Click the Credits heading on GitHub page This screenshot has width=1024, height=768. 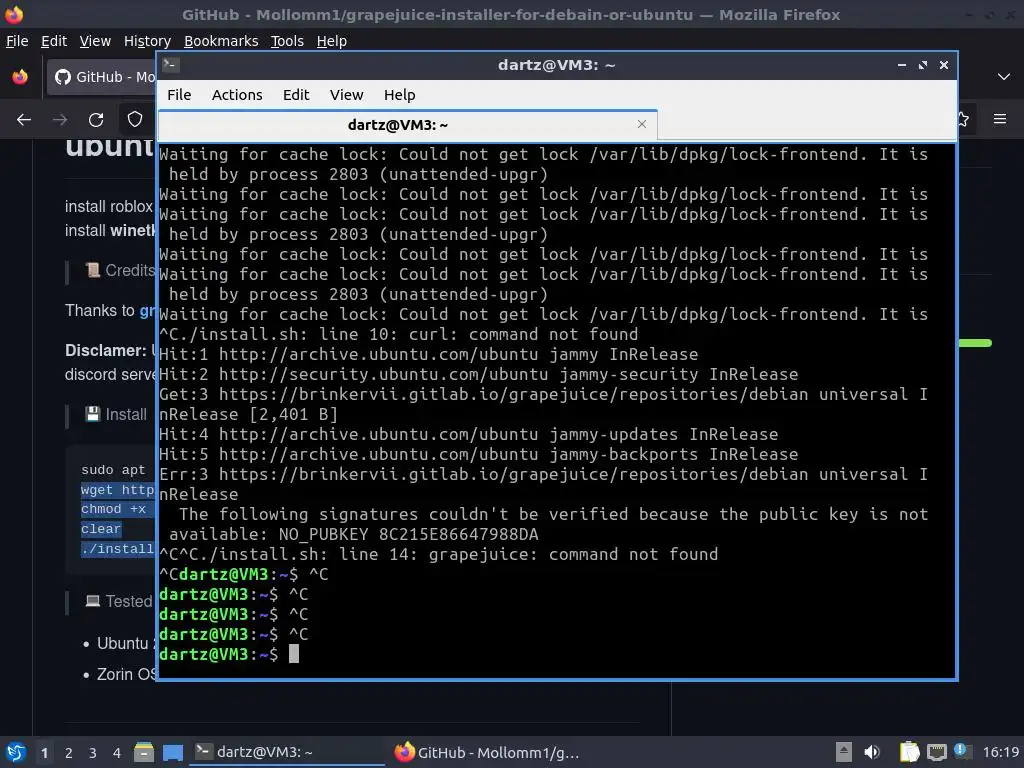pos(130,270)
